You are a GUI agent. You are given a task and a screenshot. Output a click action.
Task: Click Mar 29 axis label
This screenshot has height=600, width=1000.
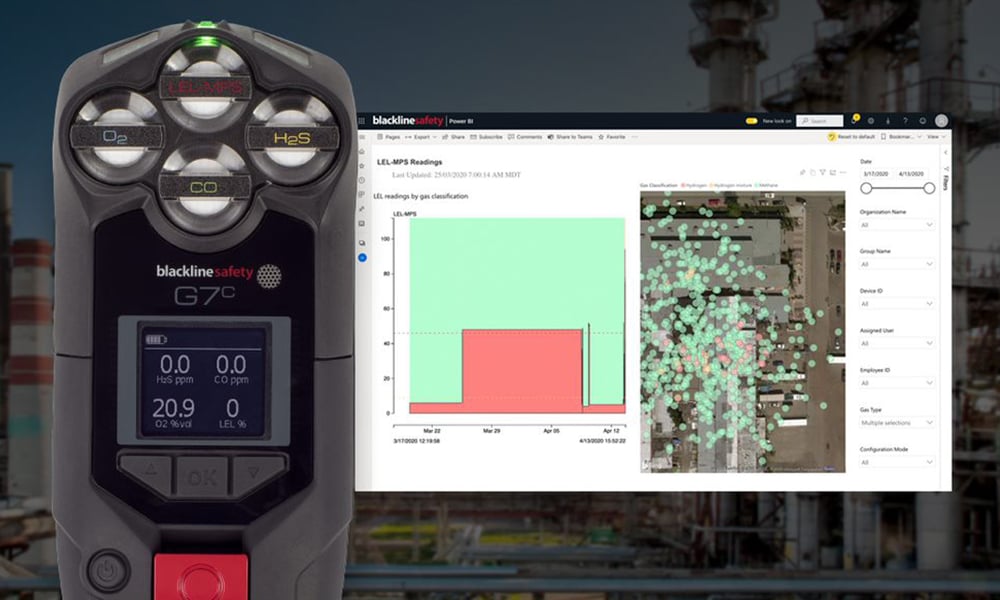tap(492, 431)
